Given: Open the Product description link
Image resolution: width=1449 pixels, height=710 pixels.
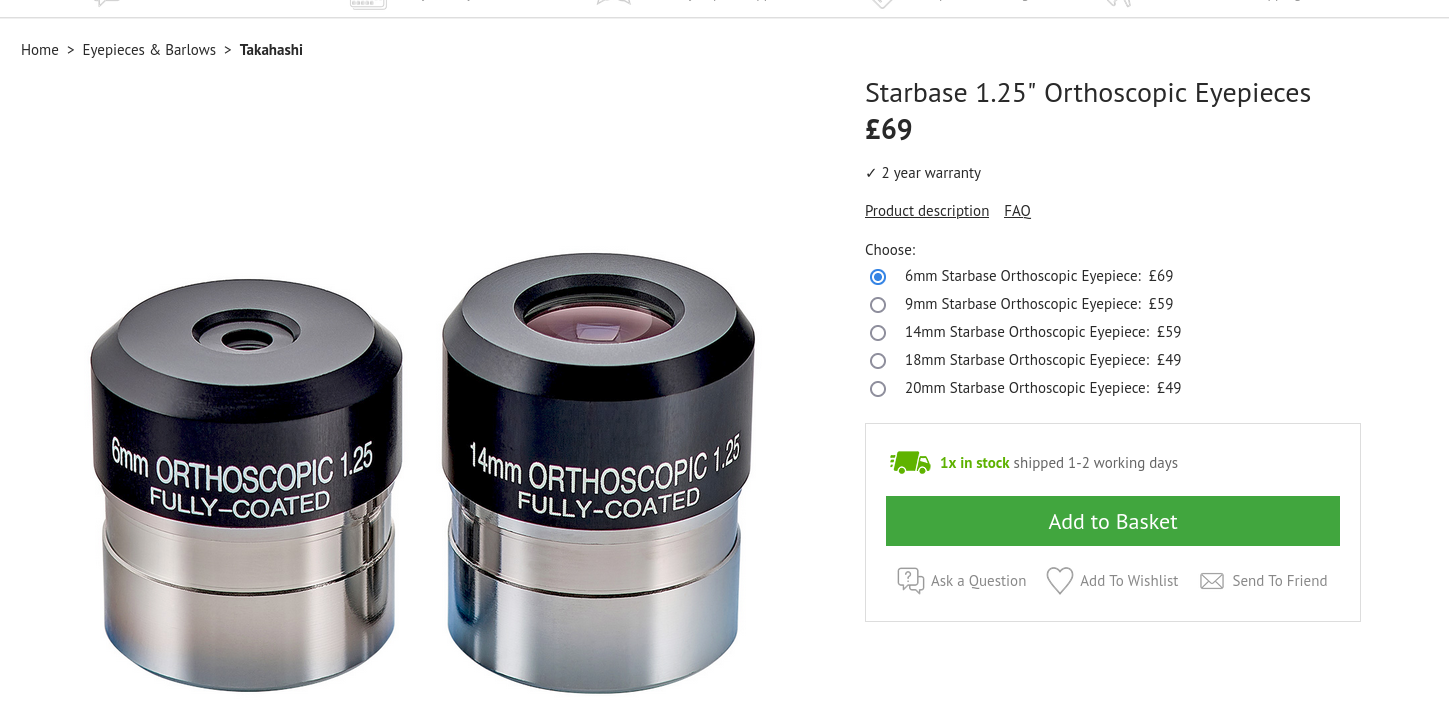Looking at the screenshot, I should pyautogui.click(x=927, y=211).
